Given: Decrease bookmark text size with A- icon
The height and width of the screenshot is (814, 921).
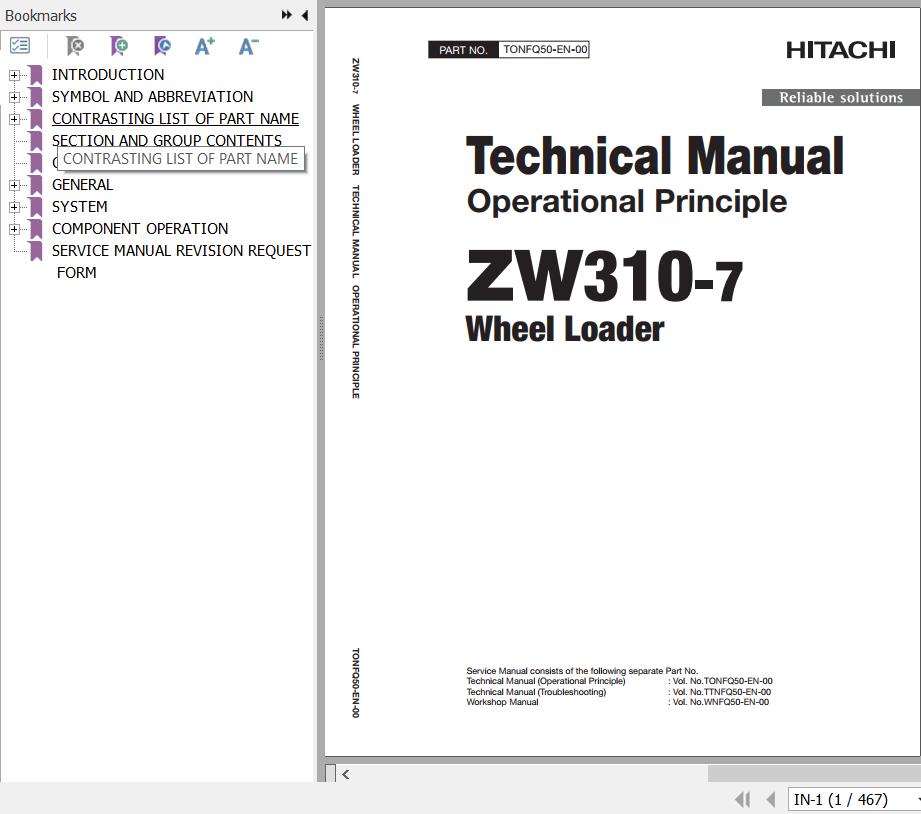Looking at the screenshot, I should [248, 46].
